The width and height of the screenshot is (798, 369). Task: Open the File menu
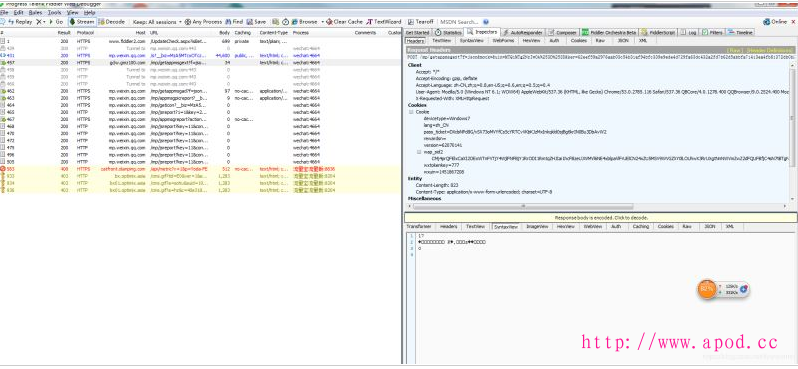5,12
